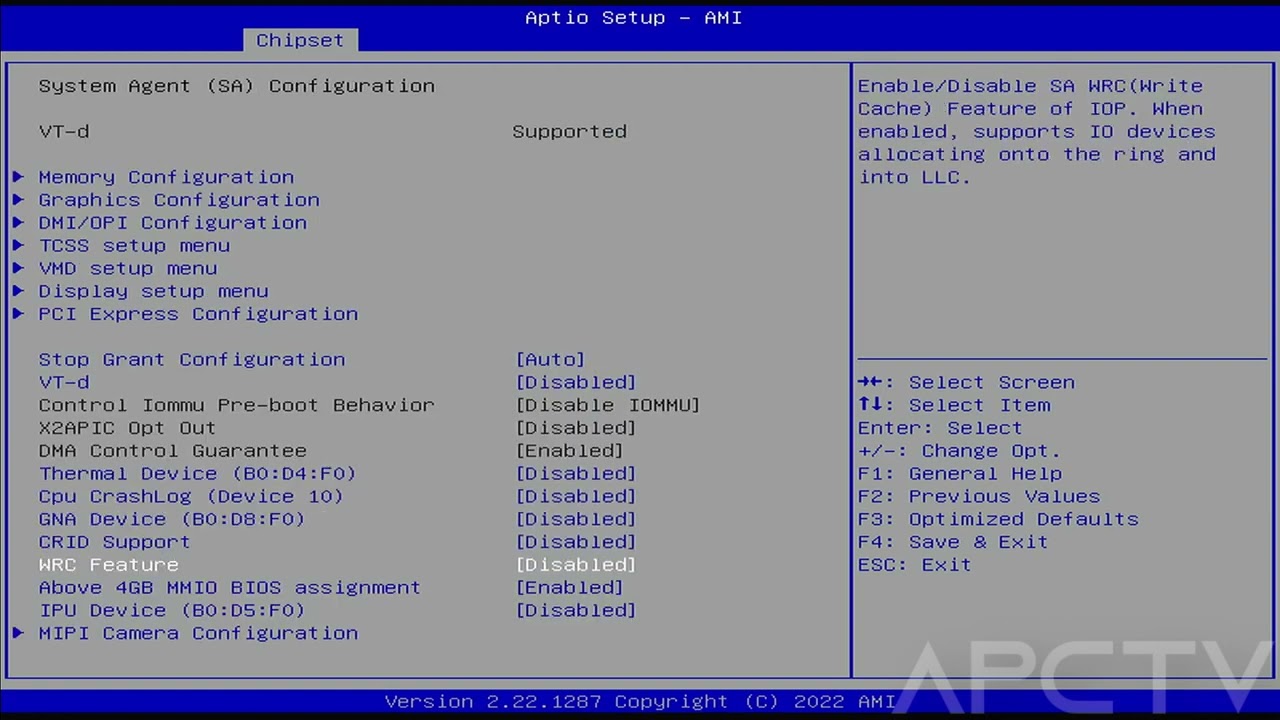Select the VT-d setting label
Screen dimensions: 1280x720
[64, 382]
